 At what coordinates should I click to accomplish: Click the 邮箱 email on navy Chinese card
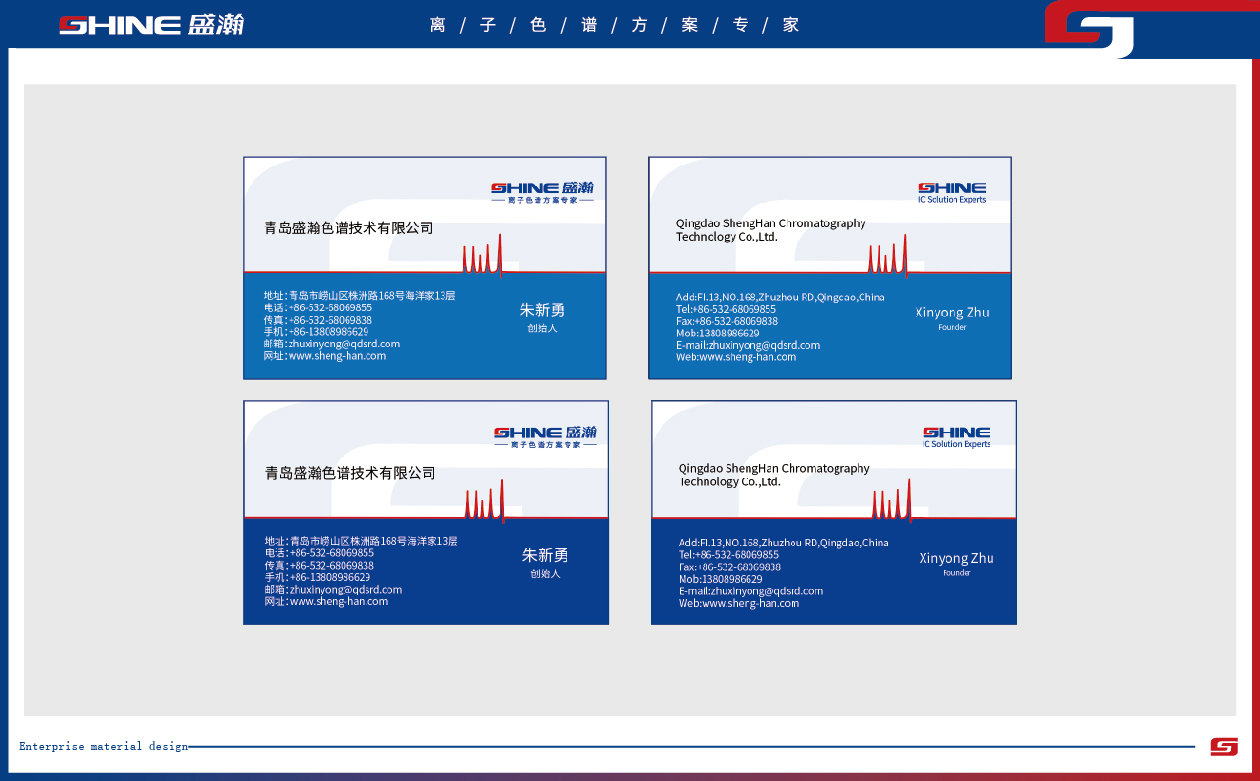(333, 589)
